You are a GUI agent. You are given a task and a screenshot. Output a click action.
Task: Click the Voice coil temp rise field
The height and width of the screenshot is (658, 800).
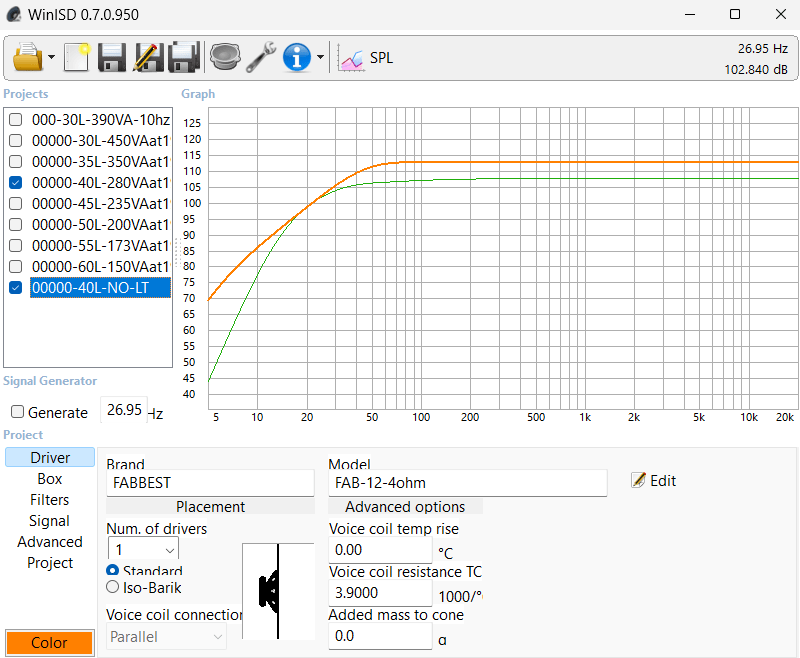click(x=380, y=550)
